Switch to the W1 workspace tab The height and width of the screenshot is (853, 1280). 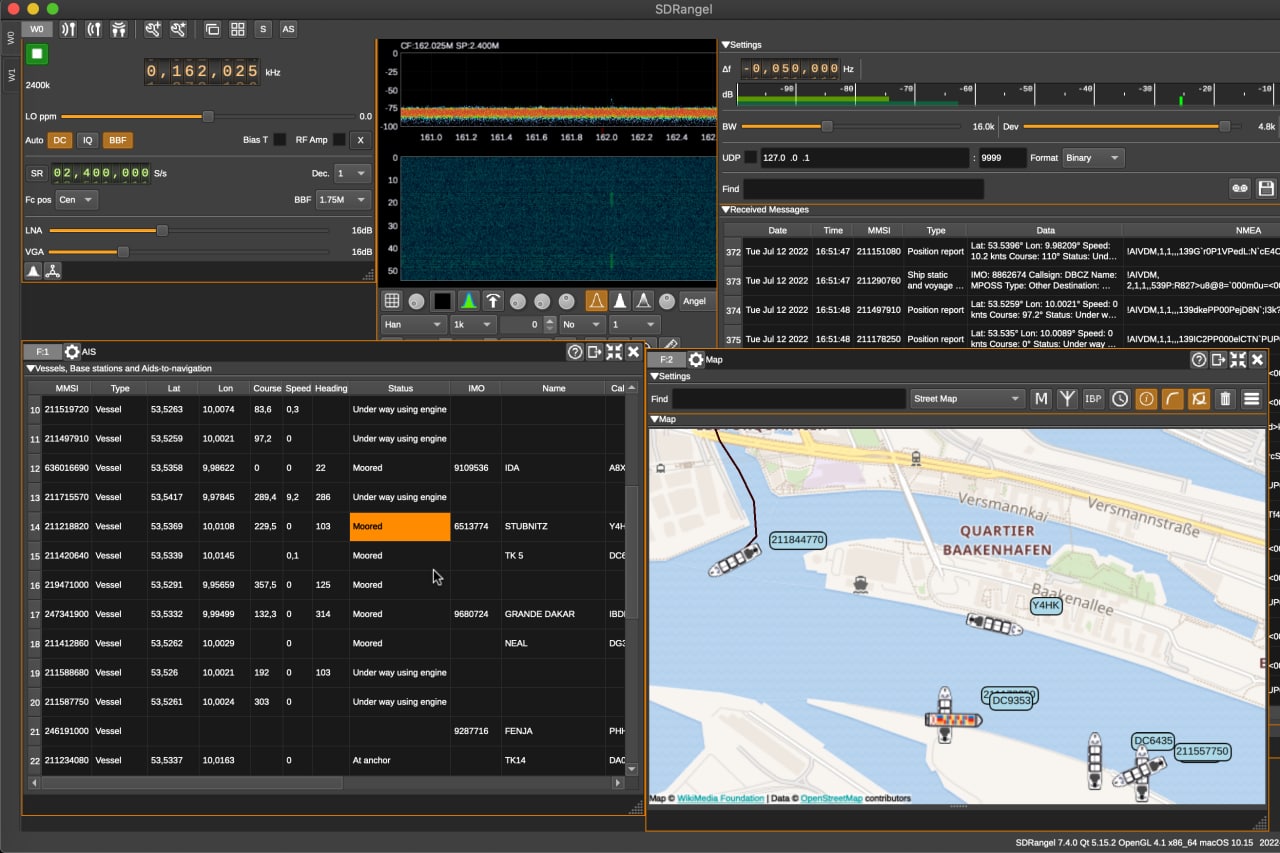tap(11, 75)
